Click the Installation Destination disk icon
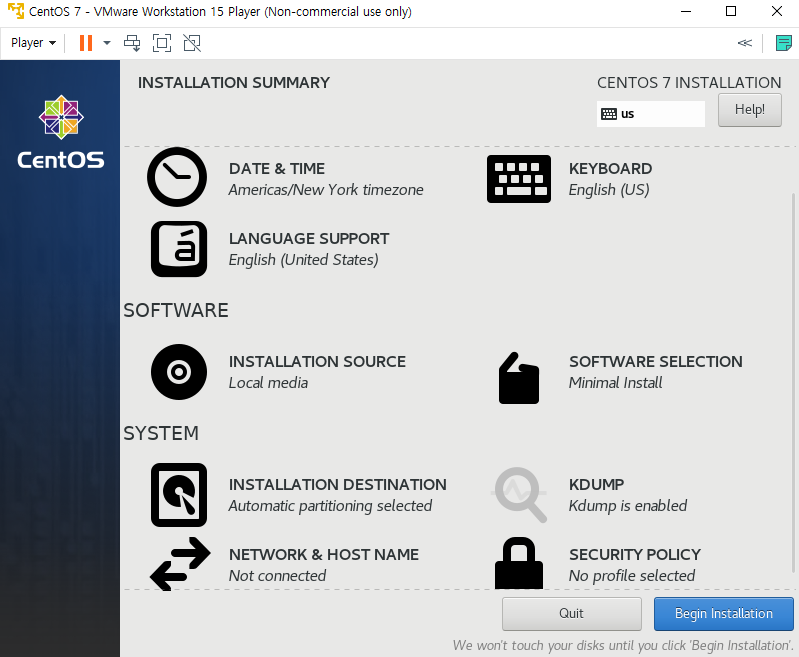This screenshot has width=799, height=657. coord(179,494)
